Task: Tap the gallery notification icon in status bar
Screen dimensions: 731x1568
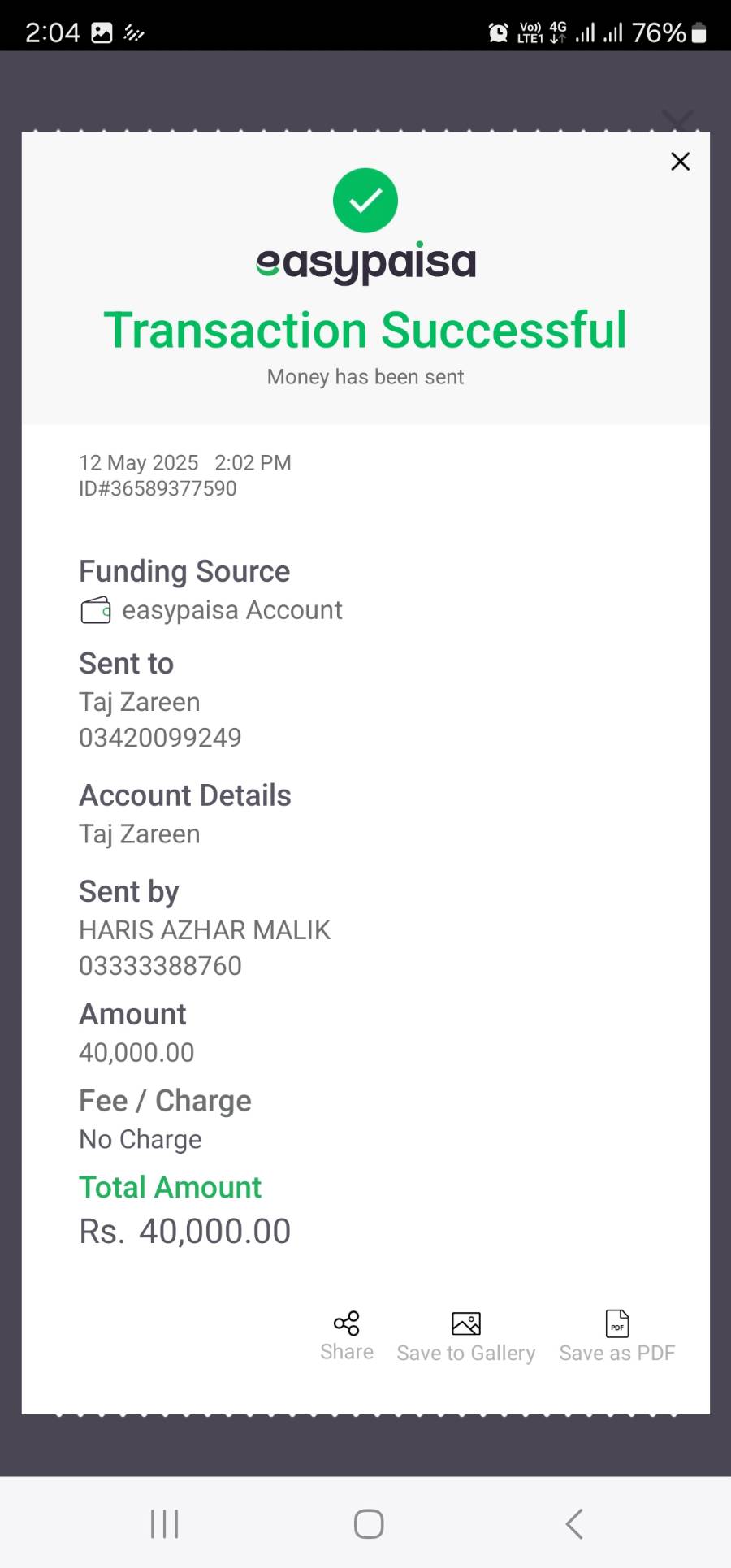Action: click(102, 32)
